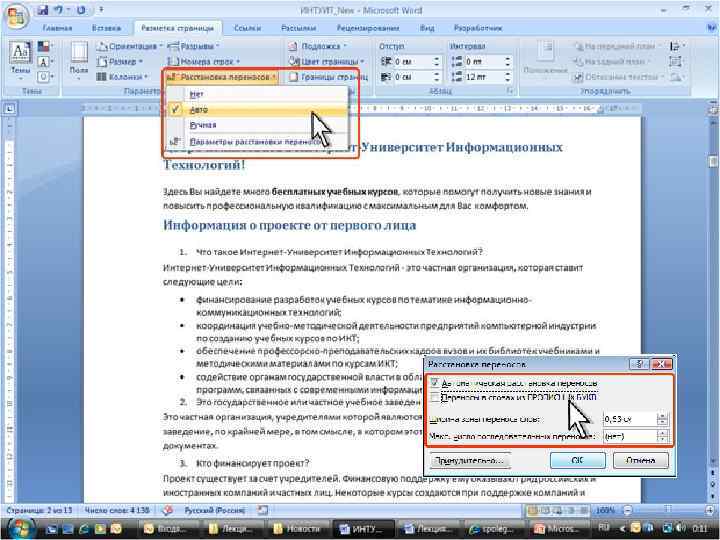The width and height of the screenshot is (720, 540).
Task: Click Русский (Россия) language indicator
Action: [214, 510]
